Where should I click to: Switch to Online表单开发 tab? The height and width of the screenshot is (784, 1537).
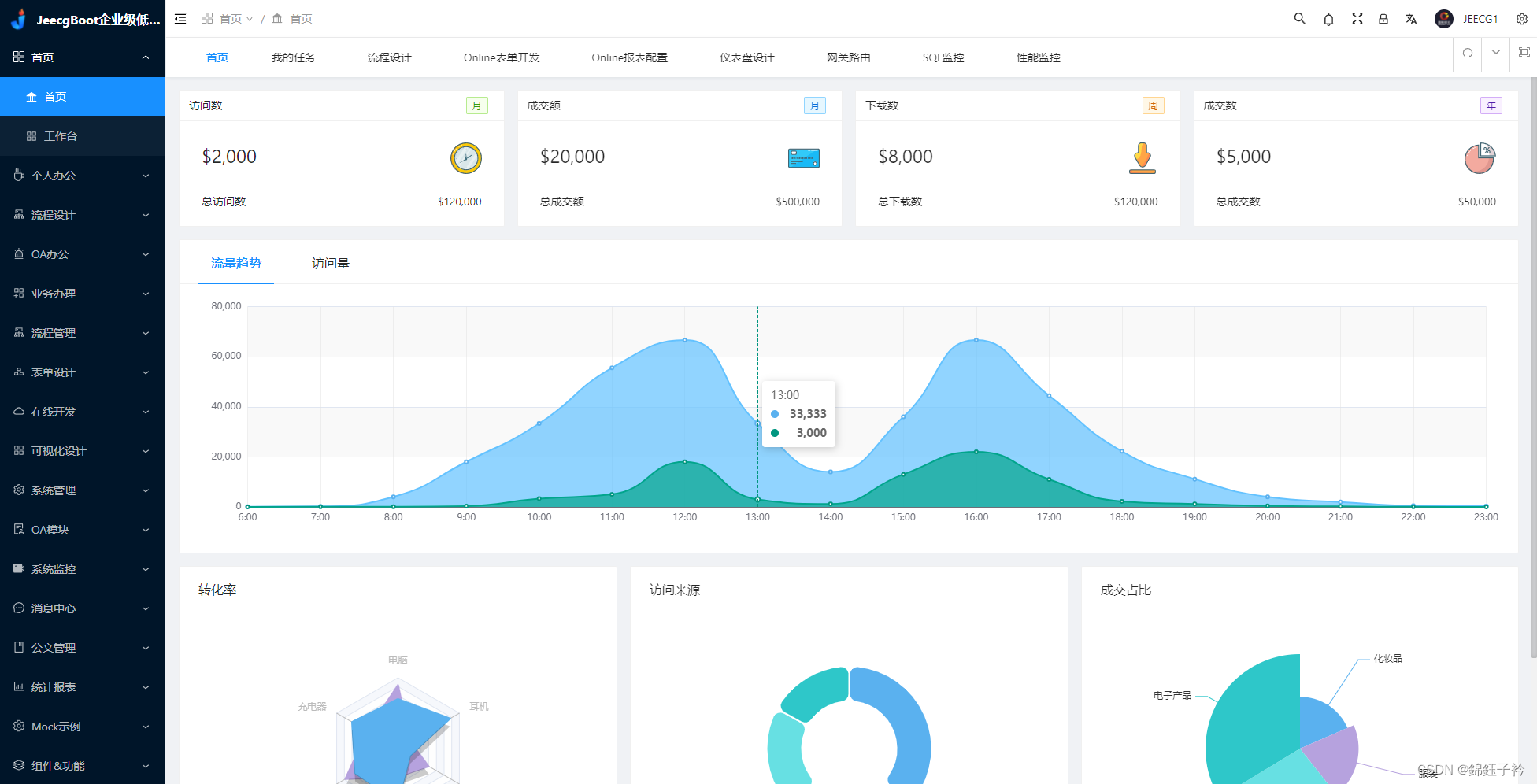pos(502,57)
